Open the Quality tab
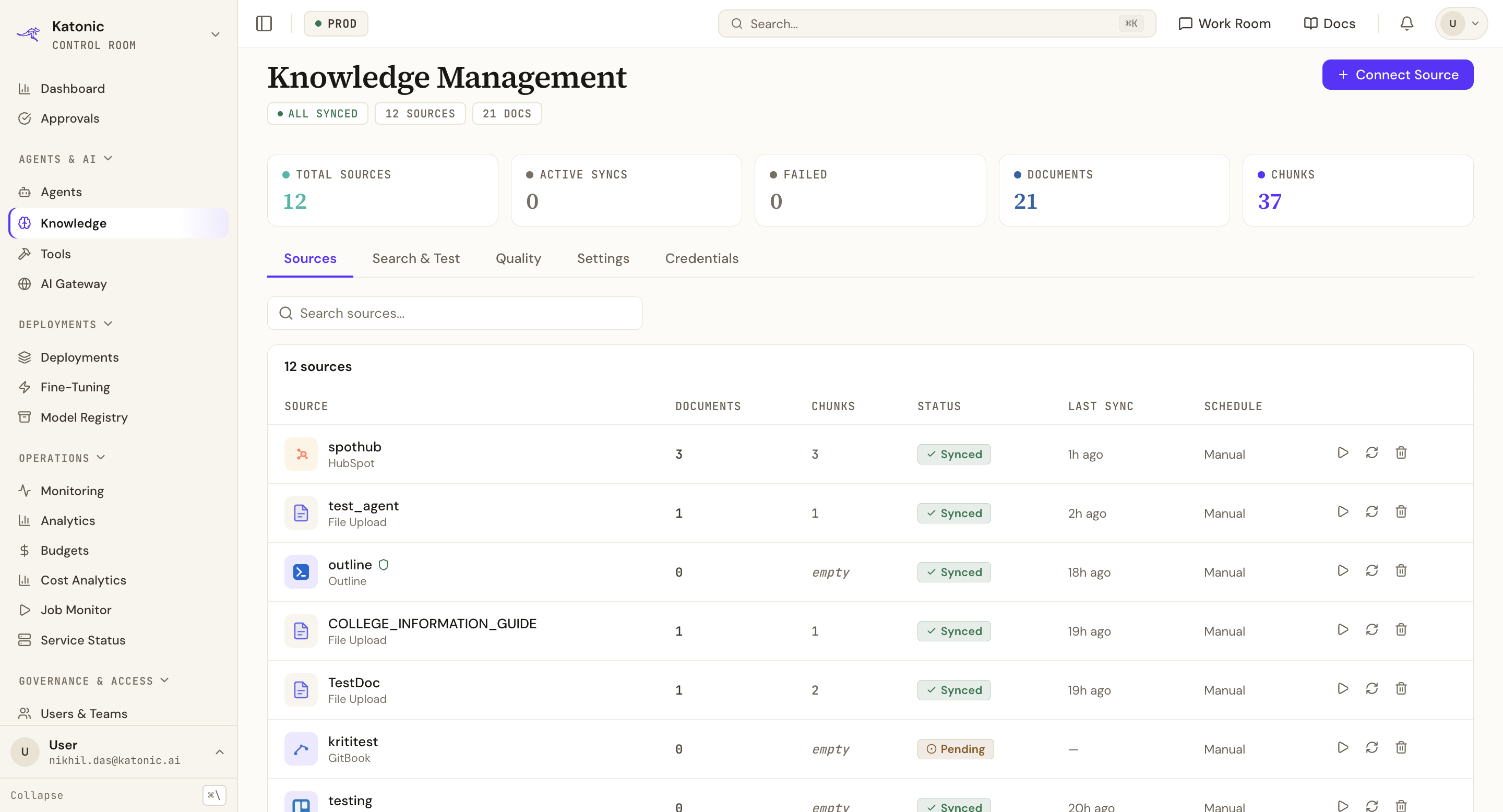This screenshot has width=1503, height=812. [x=518, y=258]
